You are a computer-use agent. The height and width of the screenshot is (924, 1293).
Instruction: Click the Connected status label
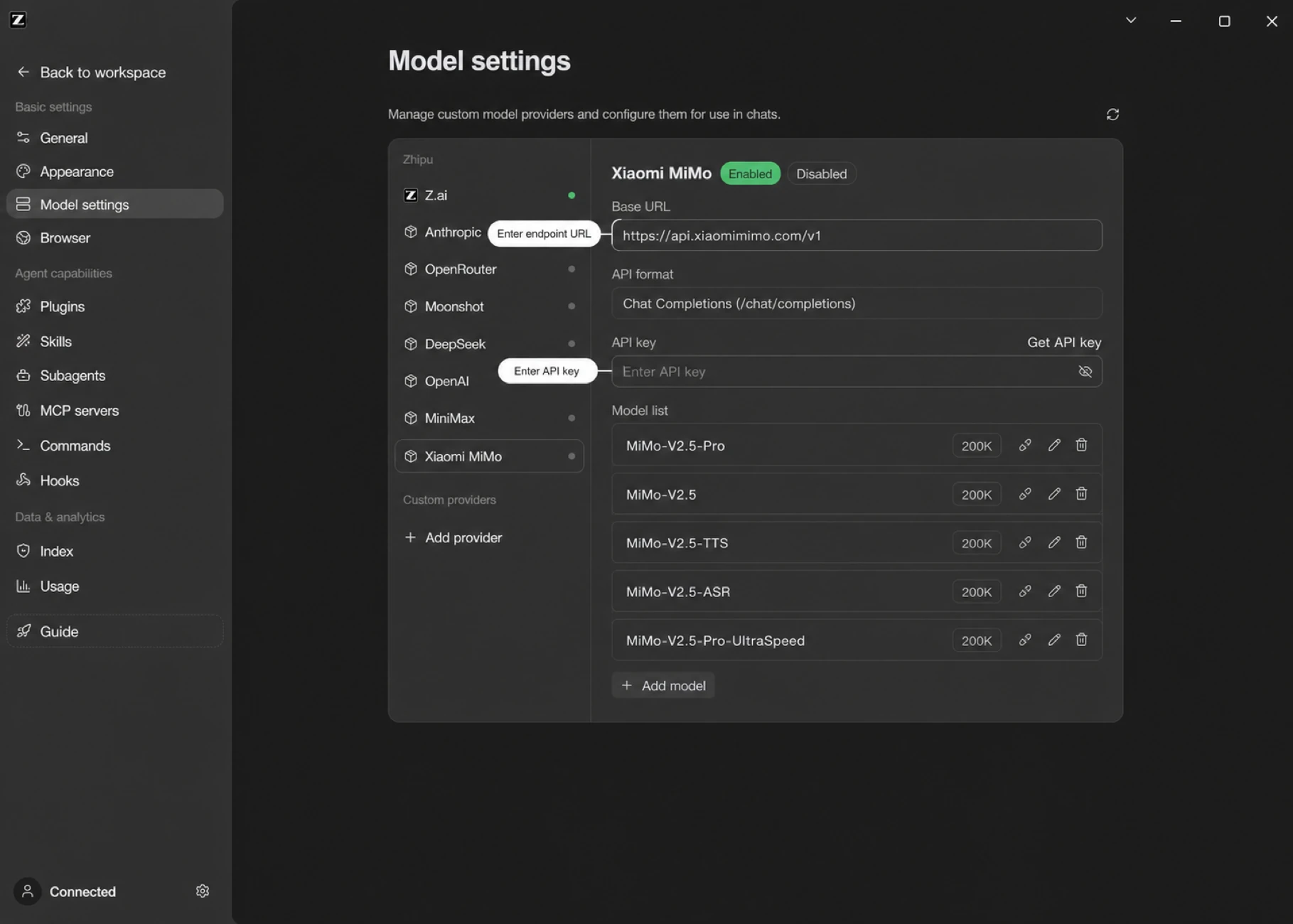(82, 891)
